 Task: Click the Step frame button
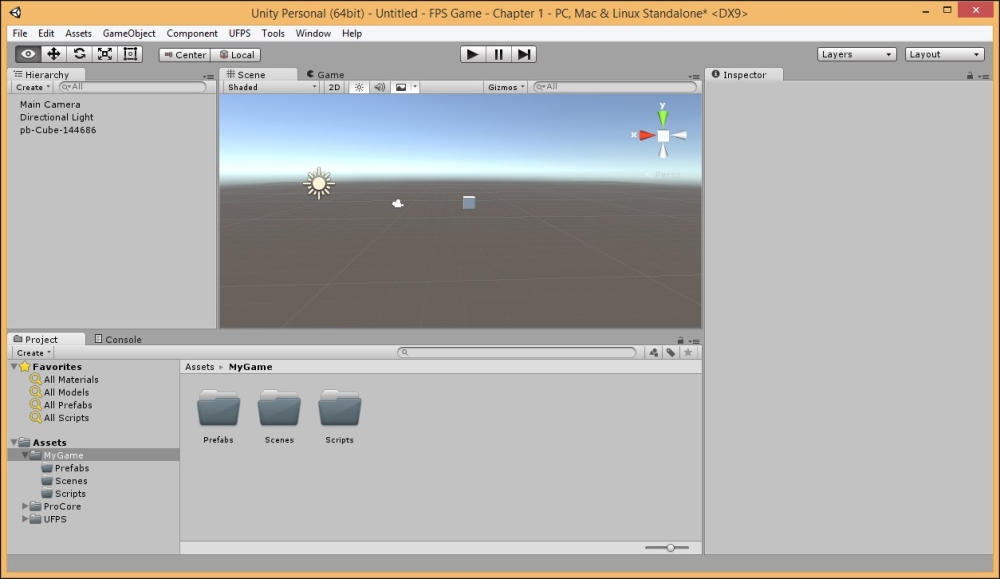pos(524,54)
